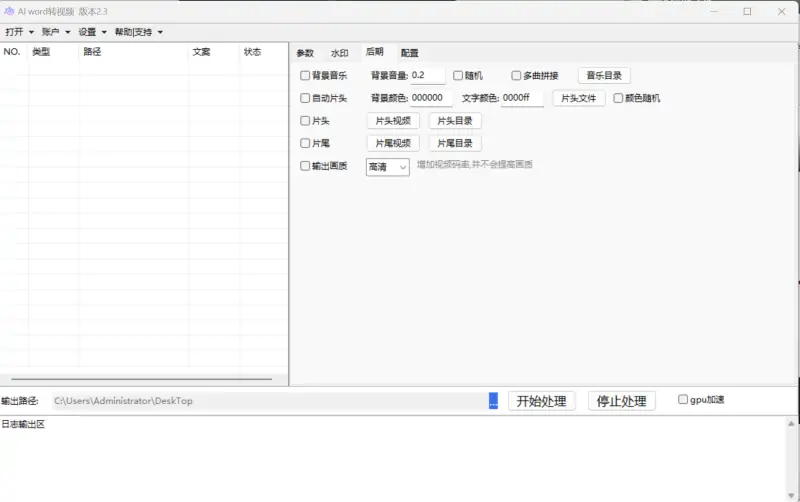Image resolution: width=800 pixels, height=502 pixels.
Task: Click the 文字颜色 value field
Action: [x=522, y=98]
